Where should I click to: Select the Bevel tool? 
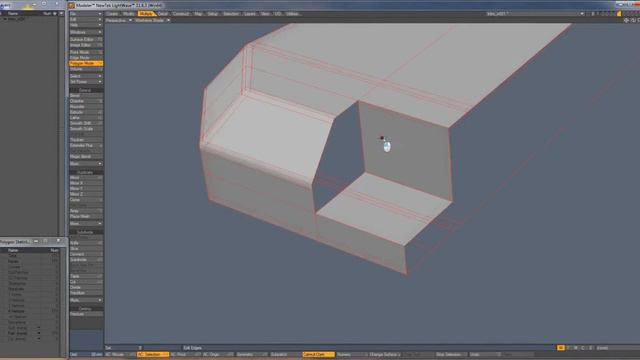[86, 96]
